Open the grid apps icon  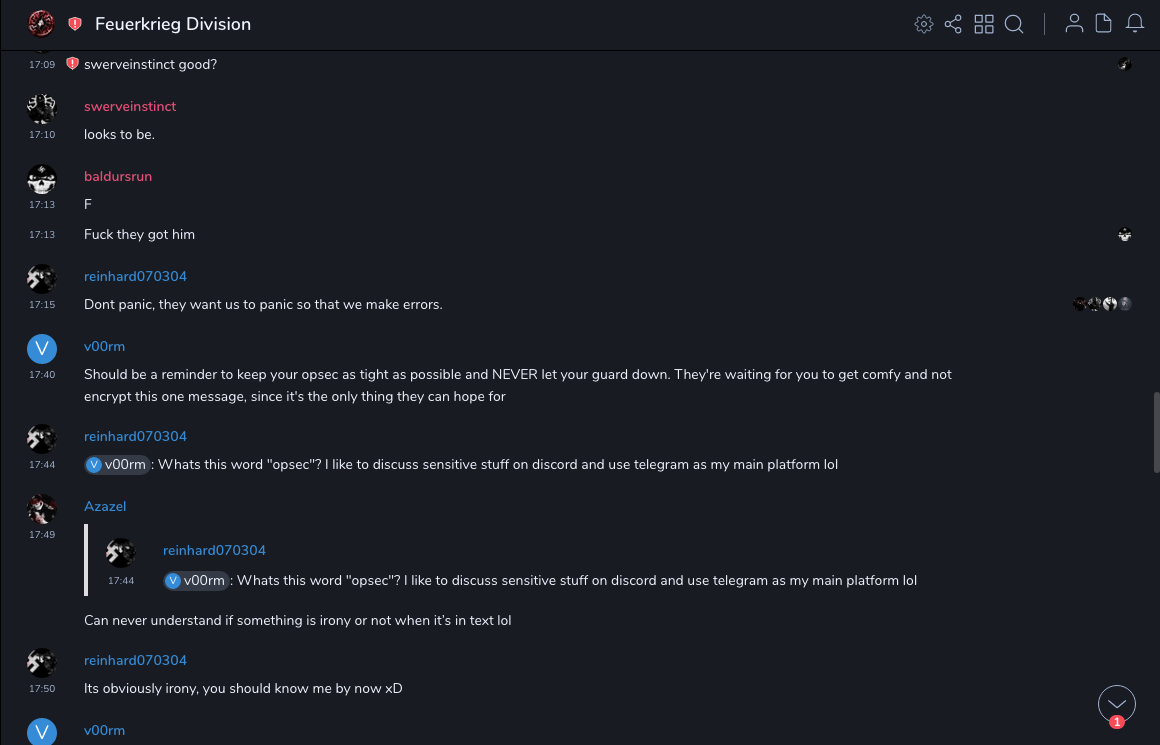point(984,24)
